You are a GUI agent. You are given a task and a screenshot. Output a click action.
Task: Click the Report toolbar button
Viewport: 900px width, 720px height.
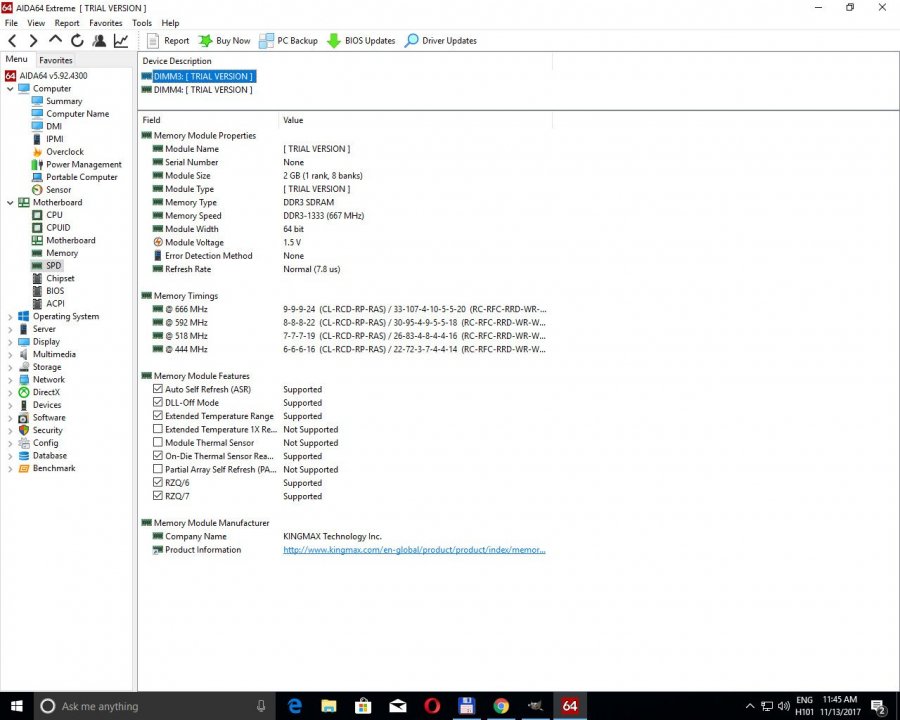[x=168, y=41]
